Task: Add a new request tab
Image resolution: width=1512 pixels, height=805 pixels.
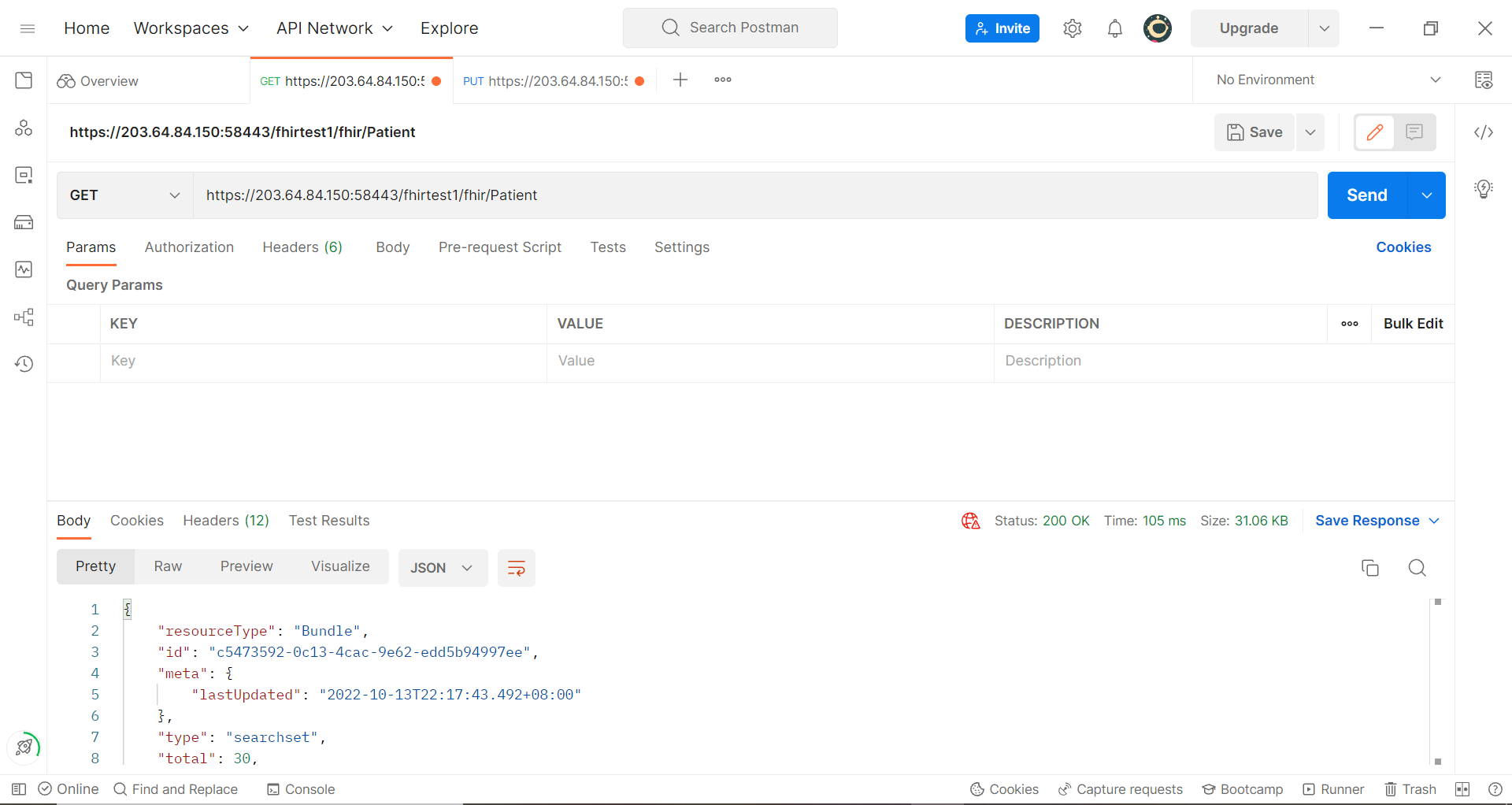Action: click(680, 80)
